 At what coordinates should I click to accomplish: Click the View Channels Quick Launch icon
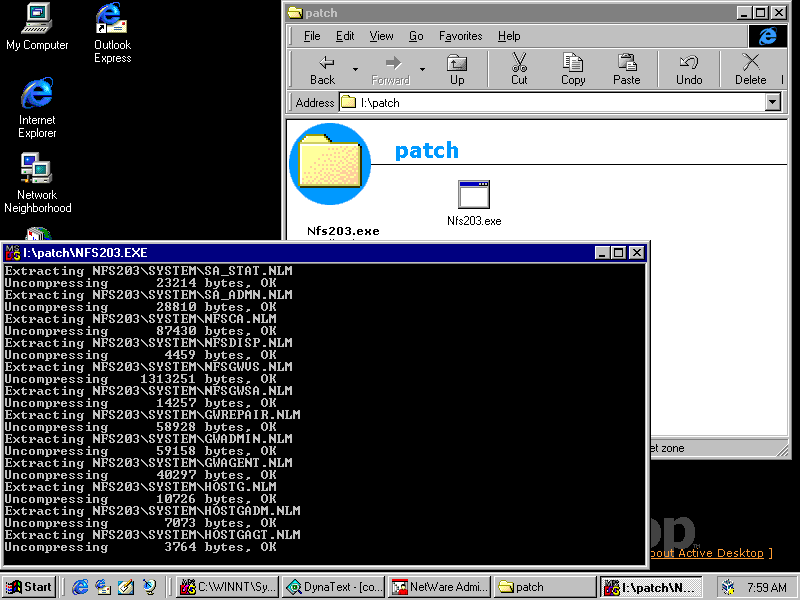pos(149,587)
